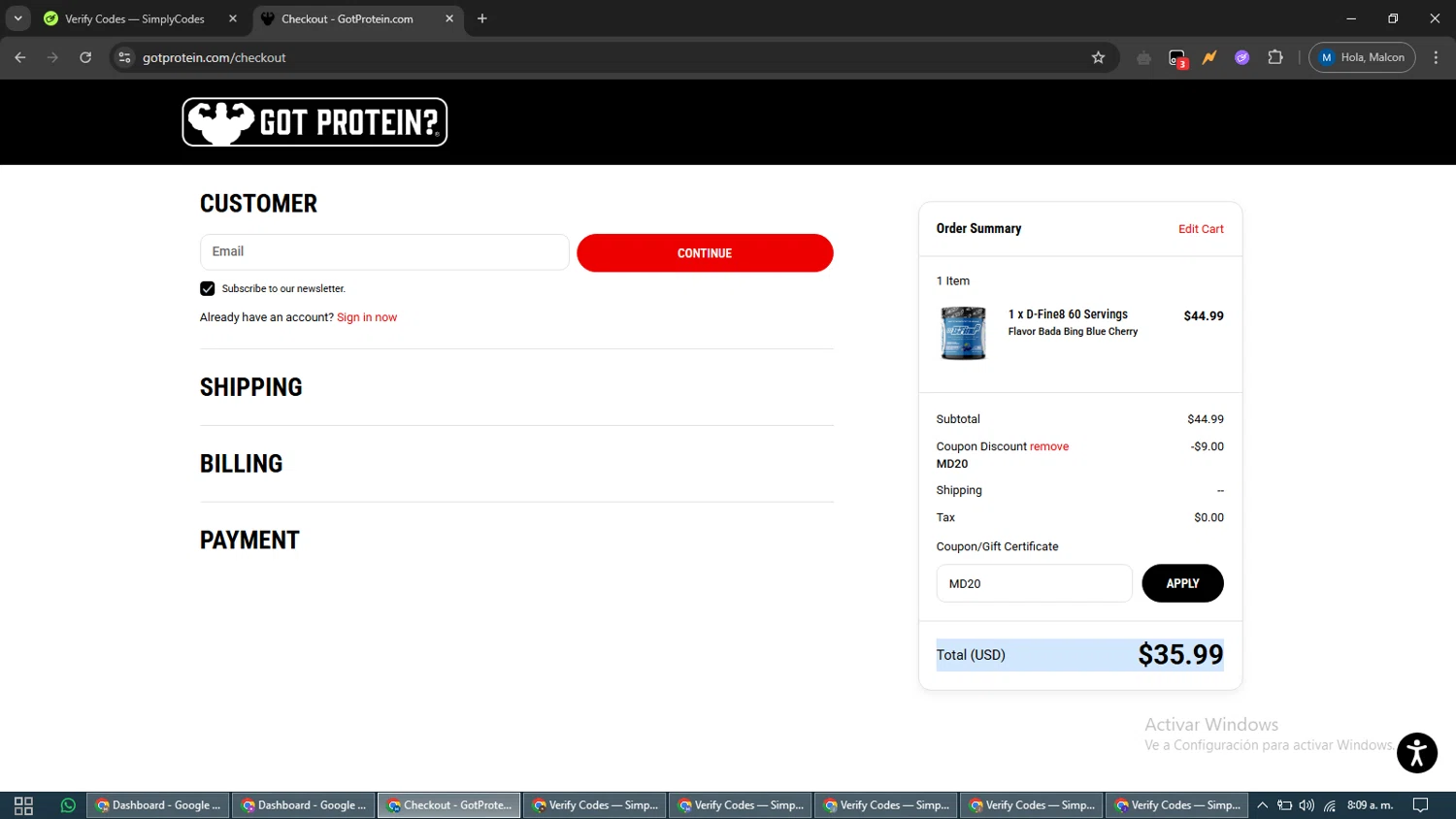1456x819 pixels.
Task: Click the address bar URL
Action: pos(215,57)
